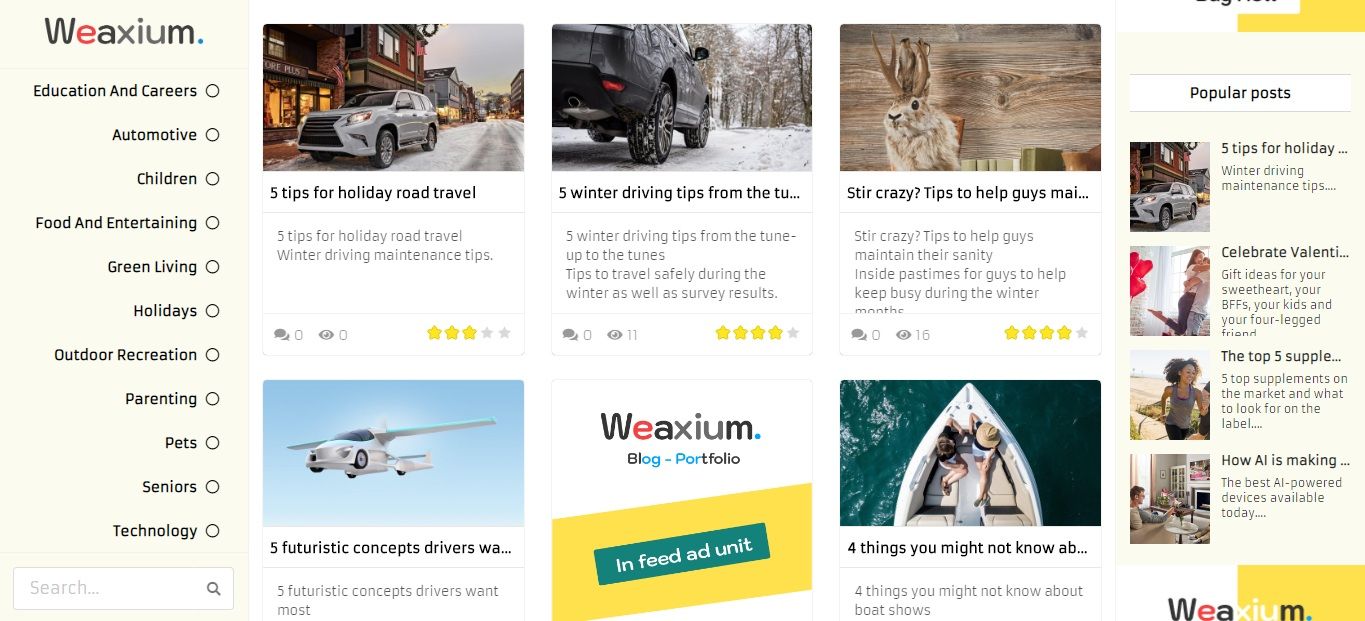This screenshot has height=621, width=1365.
Task: Open popular post "How AI is making" thumbnail
Action: coord(1170,499)
